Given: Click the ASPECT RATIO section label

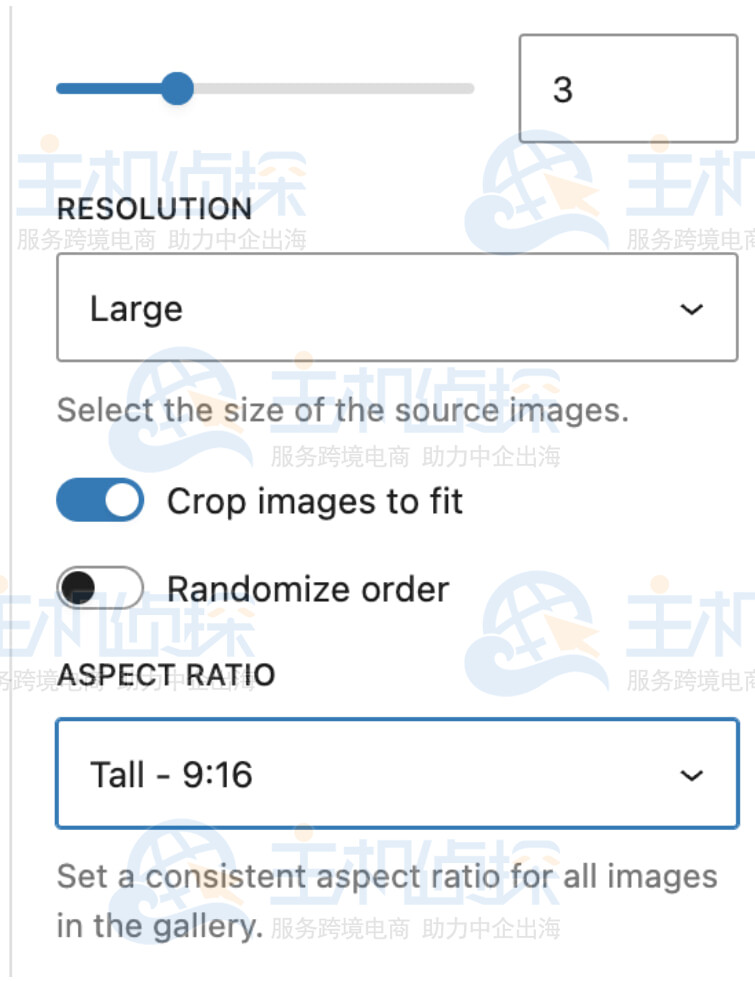Looking at the screenshot, I should point(166,675).
